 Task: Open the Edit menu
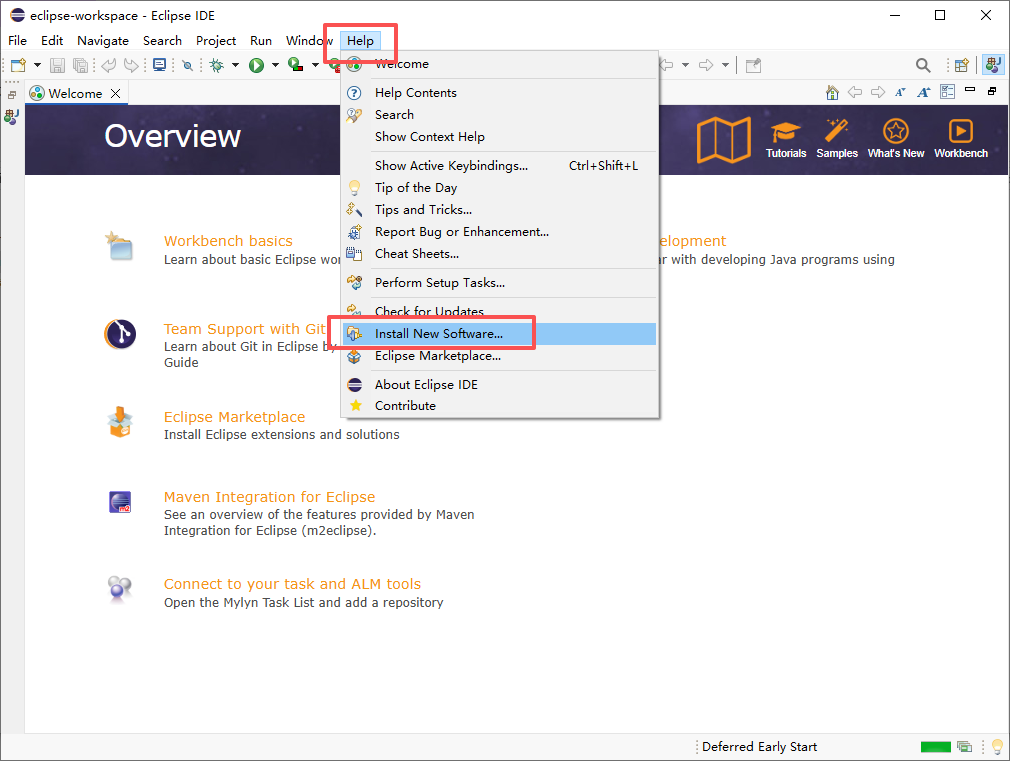52,41
